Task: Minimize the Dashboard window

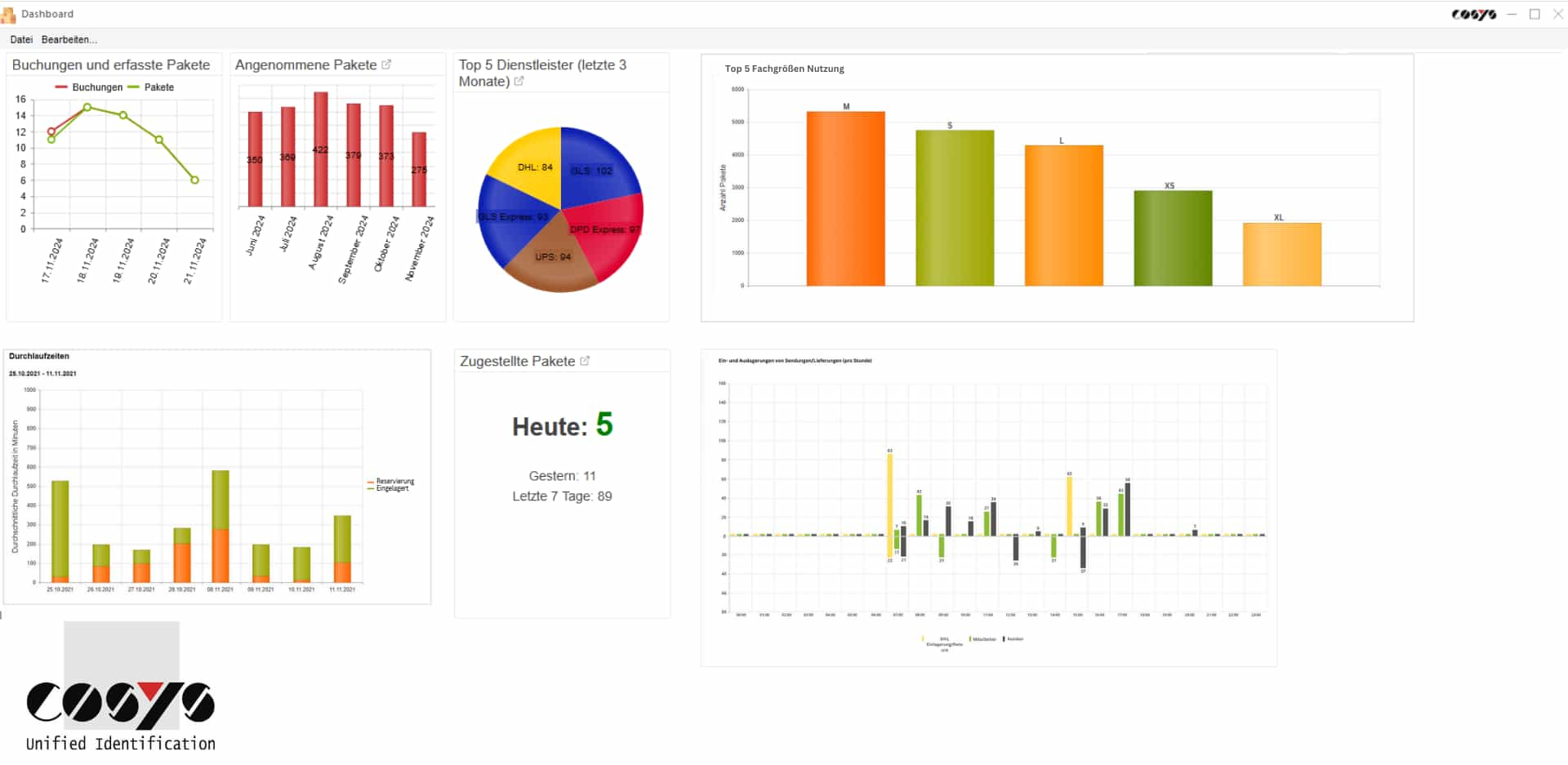Action: tap(1512, 14)
